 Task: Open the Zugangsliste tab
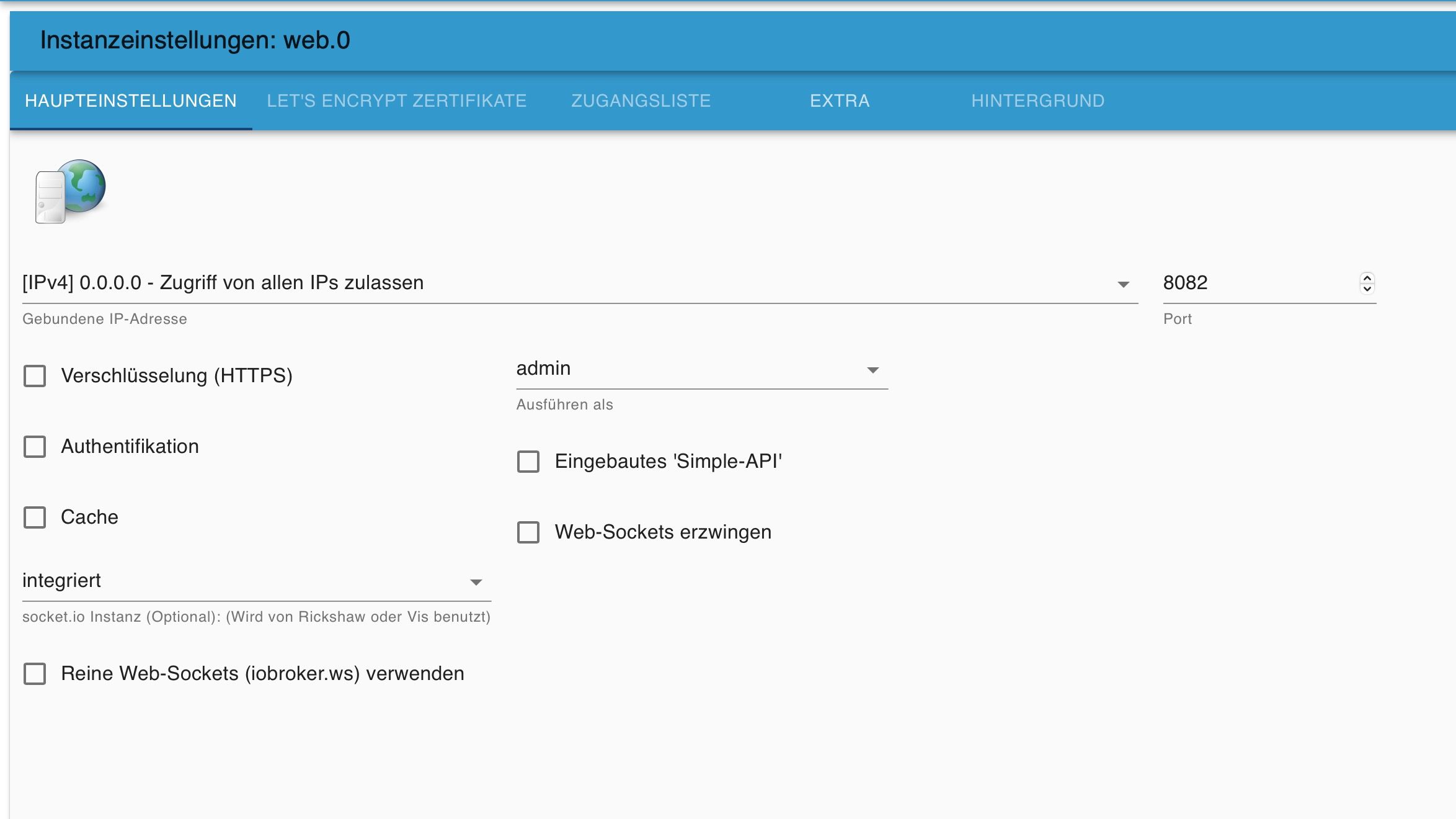(x=641, y=101)
